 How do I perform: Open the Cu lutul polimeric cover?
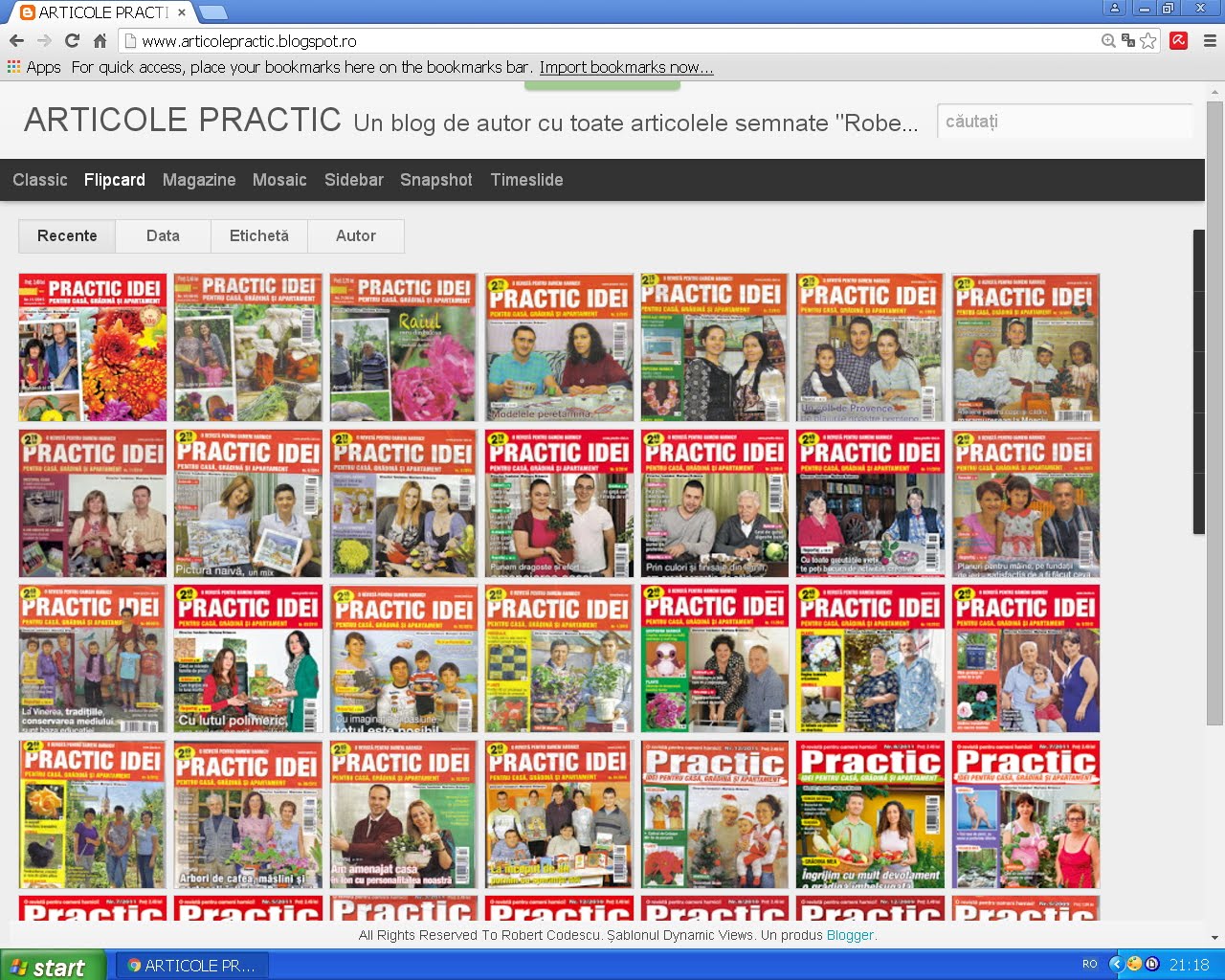pos(249,659)
